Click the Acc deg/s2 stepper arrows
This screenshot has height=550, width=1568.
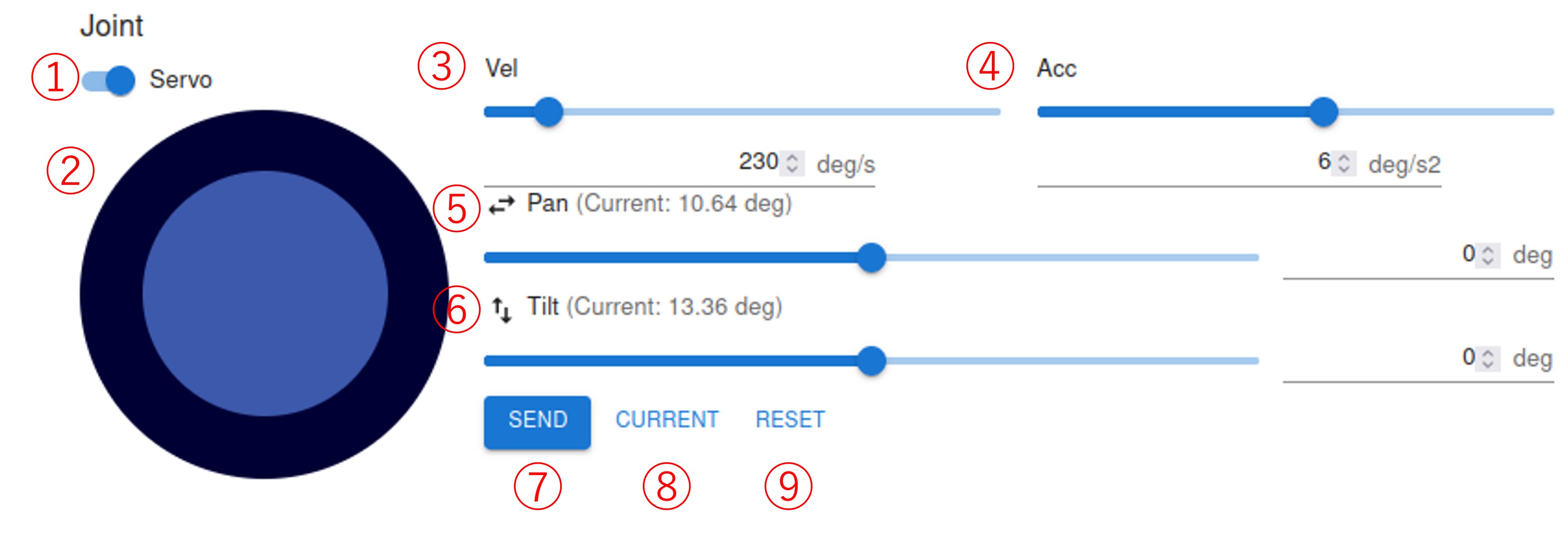(x=1344, y=163)
